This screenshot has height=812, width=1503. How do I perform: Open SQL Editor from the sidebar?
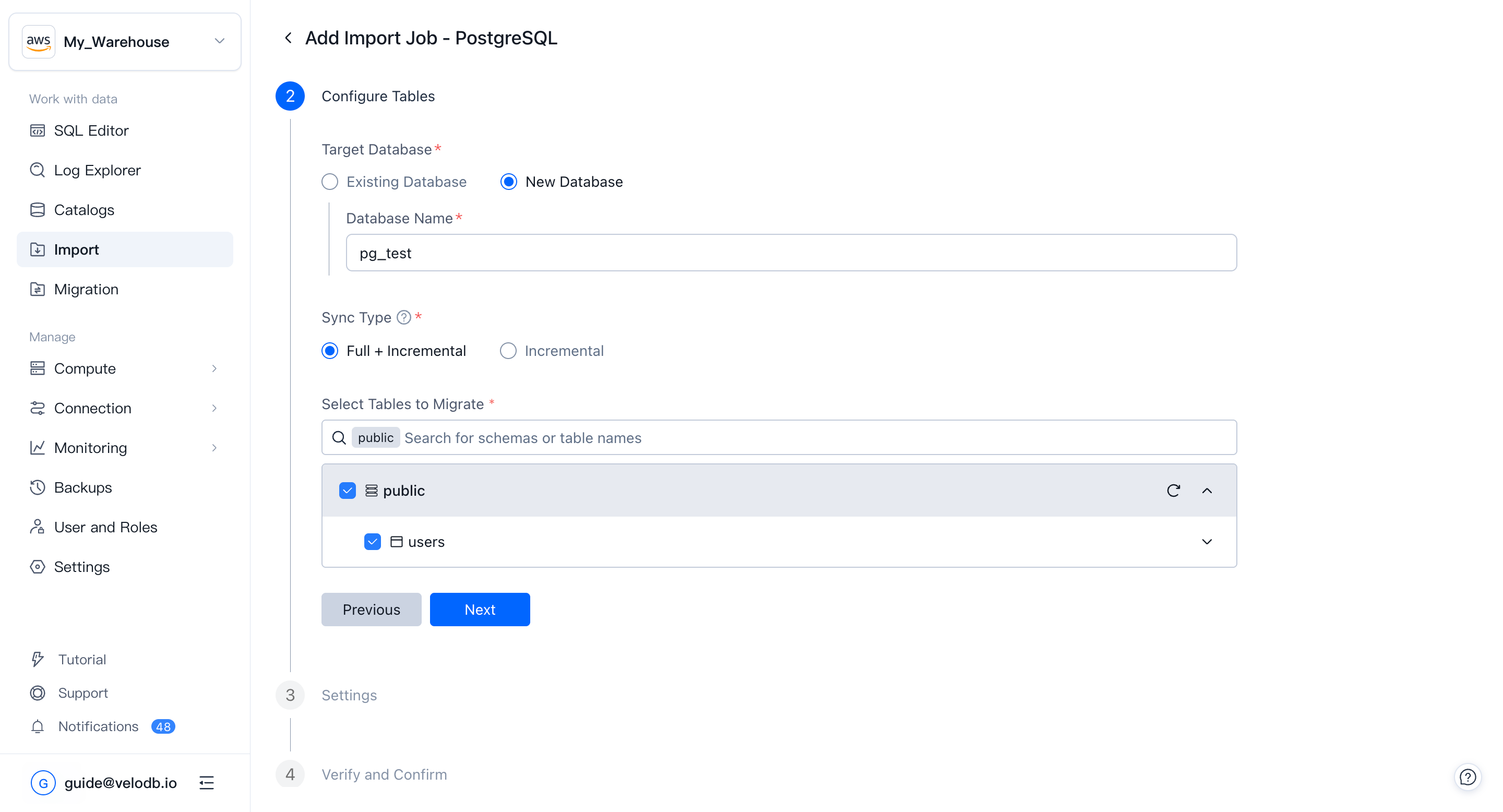click(x=91, y=130)
